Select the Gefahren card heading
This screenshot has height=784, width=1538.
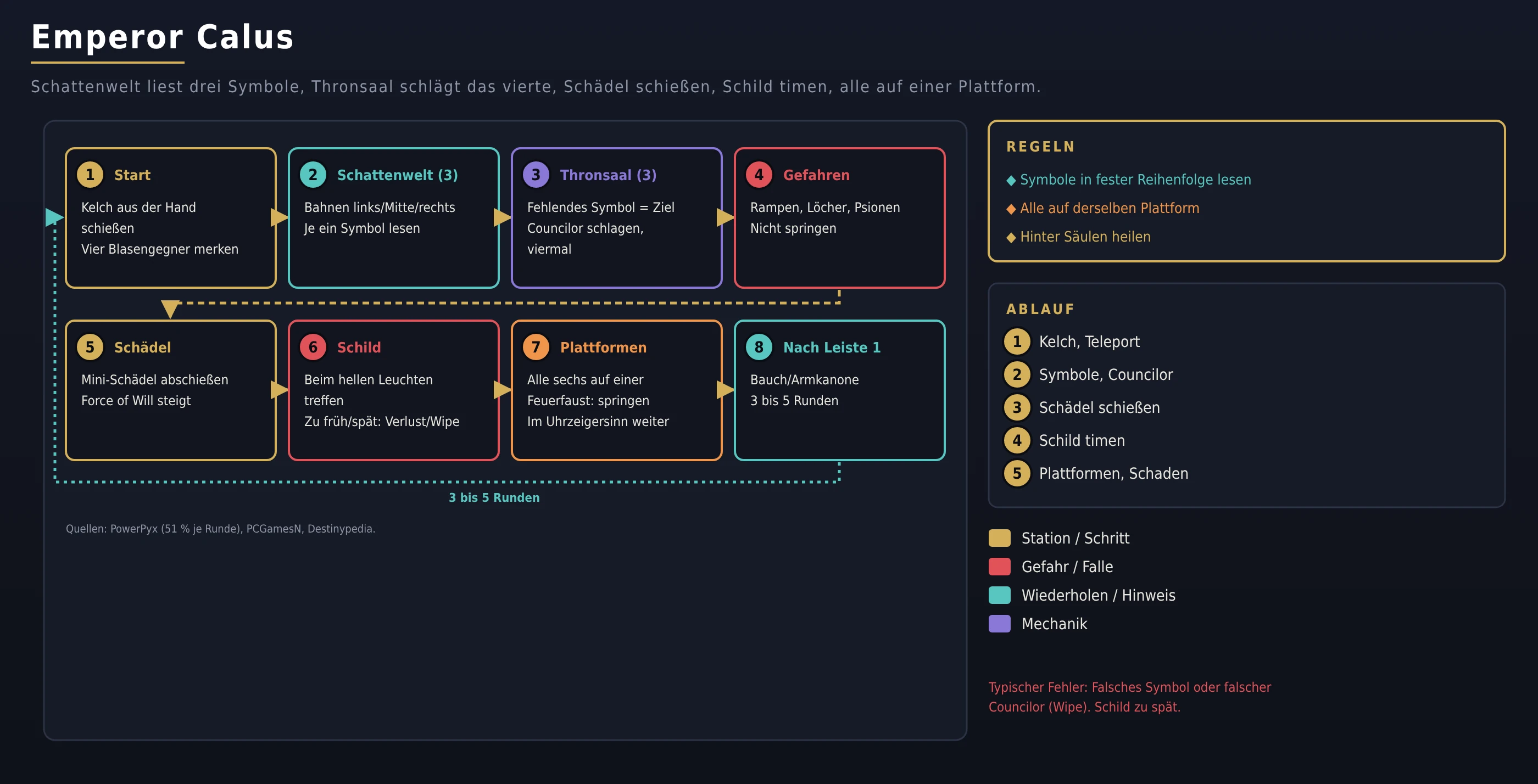pyautogui.click(x=816, y=175)
